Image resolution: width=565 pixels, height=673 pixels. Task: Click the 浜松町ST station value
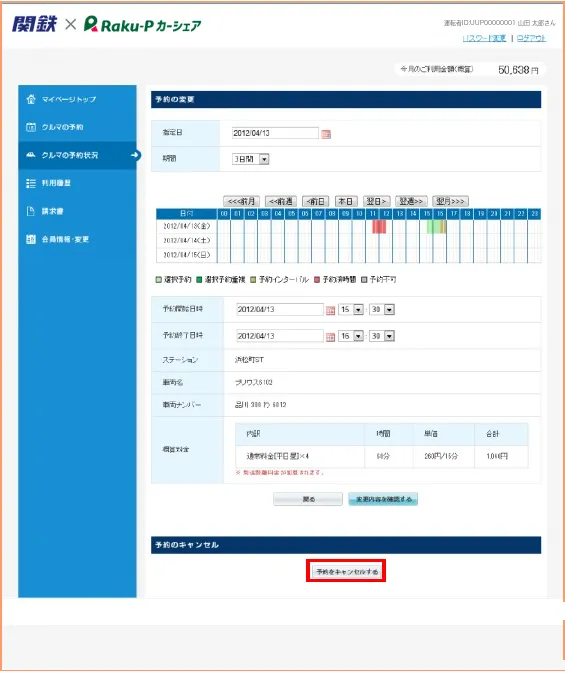pos(249,360)
